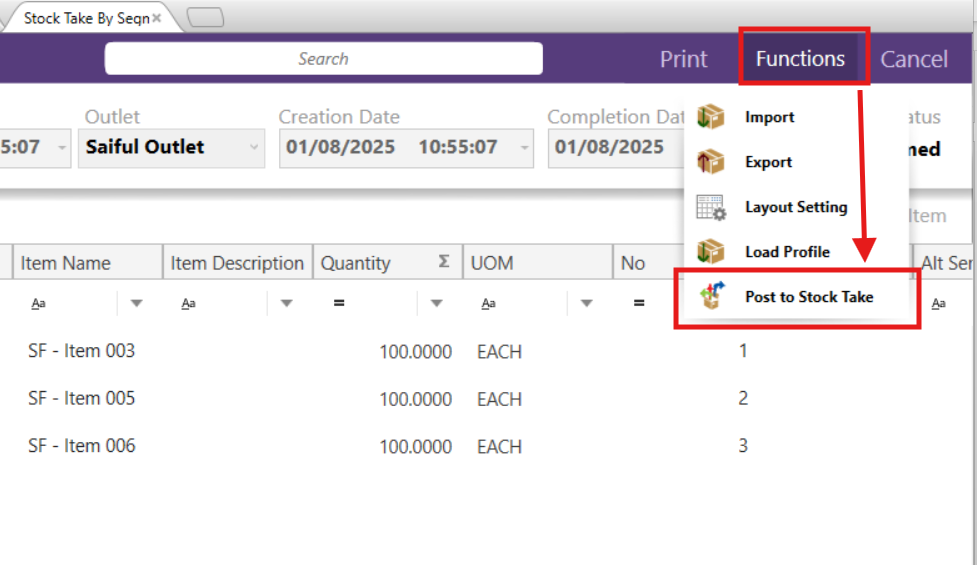Click the Item Name filter Aa icon
The height and width of the screenshot is (565, 977).
pyautogui.click(x=38, y=303)
